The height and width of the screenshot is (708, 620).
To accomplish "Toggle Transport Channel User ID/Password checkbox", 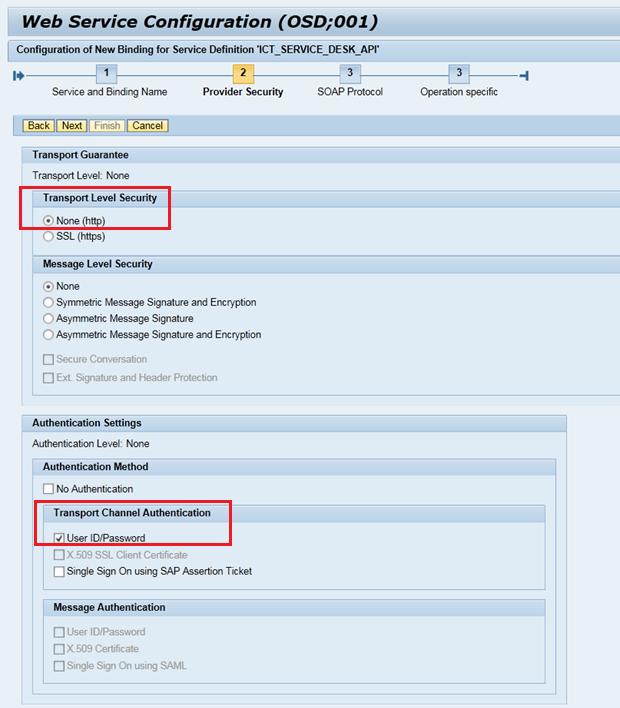I will coord(60,538).
